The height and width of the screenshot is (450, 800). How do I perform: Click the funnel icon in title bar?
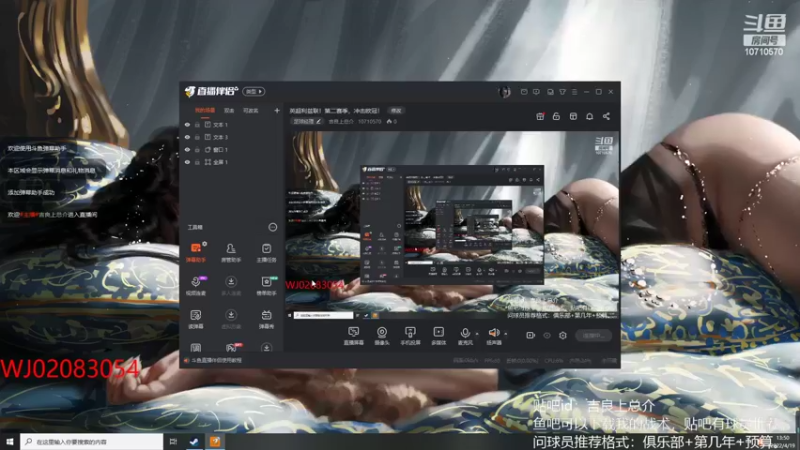pyautogui.click(x=562, y=92)
